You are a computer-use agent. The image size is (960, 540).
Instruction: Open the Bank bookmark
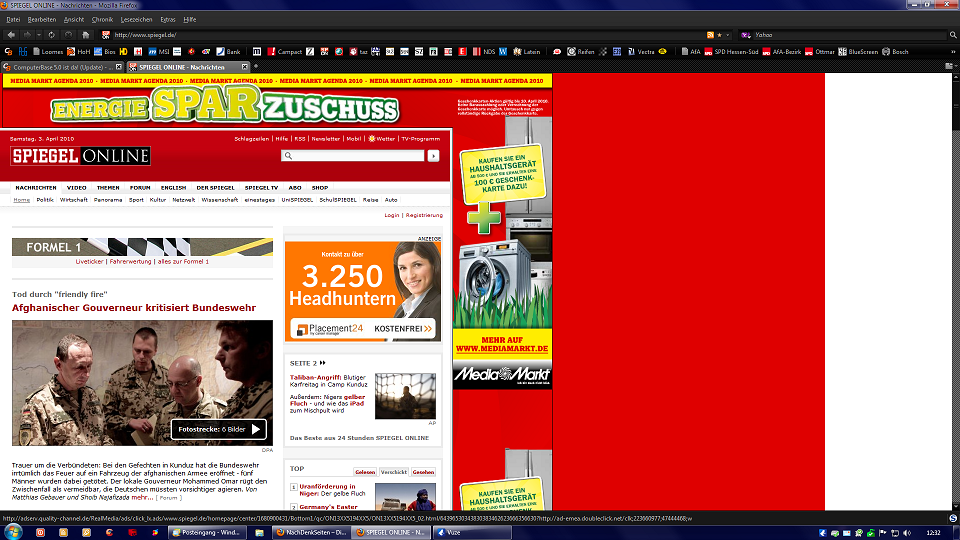click(x=228, y=52)
